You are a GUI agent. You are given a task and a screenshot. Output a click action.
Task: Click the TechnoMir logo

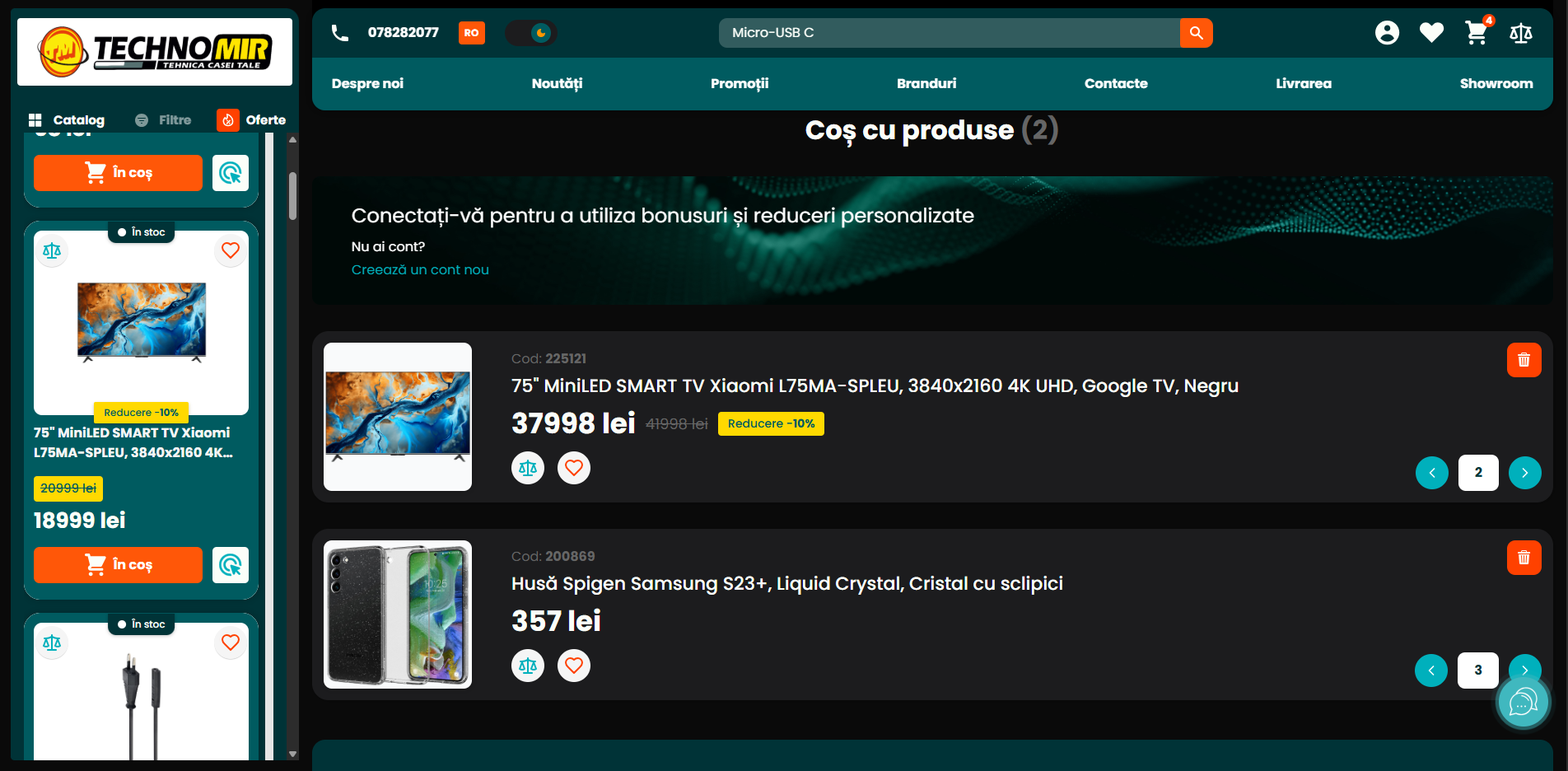coord(155,52)
